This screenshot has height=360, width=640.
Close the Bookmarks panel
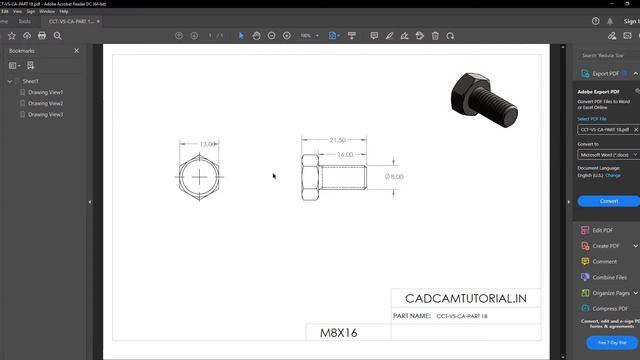click(76, 51)
